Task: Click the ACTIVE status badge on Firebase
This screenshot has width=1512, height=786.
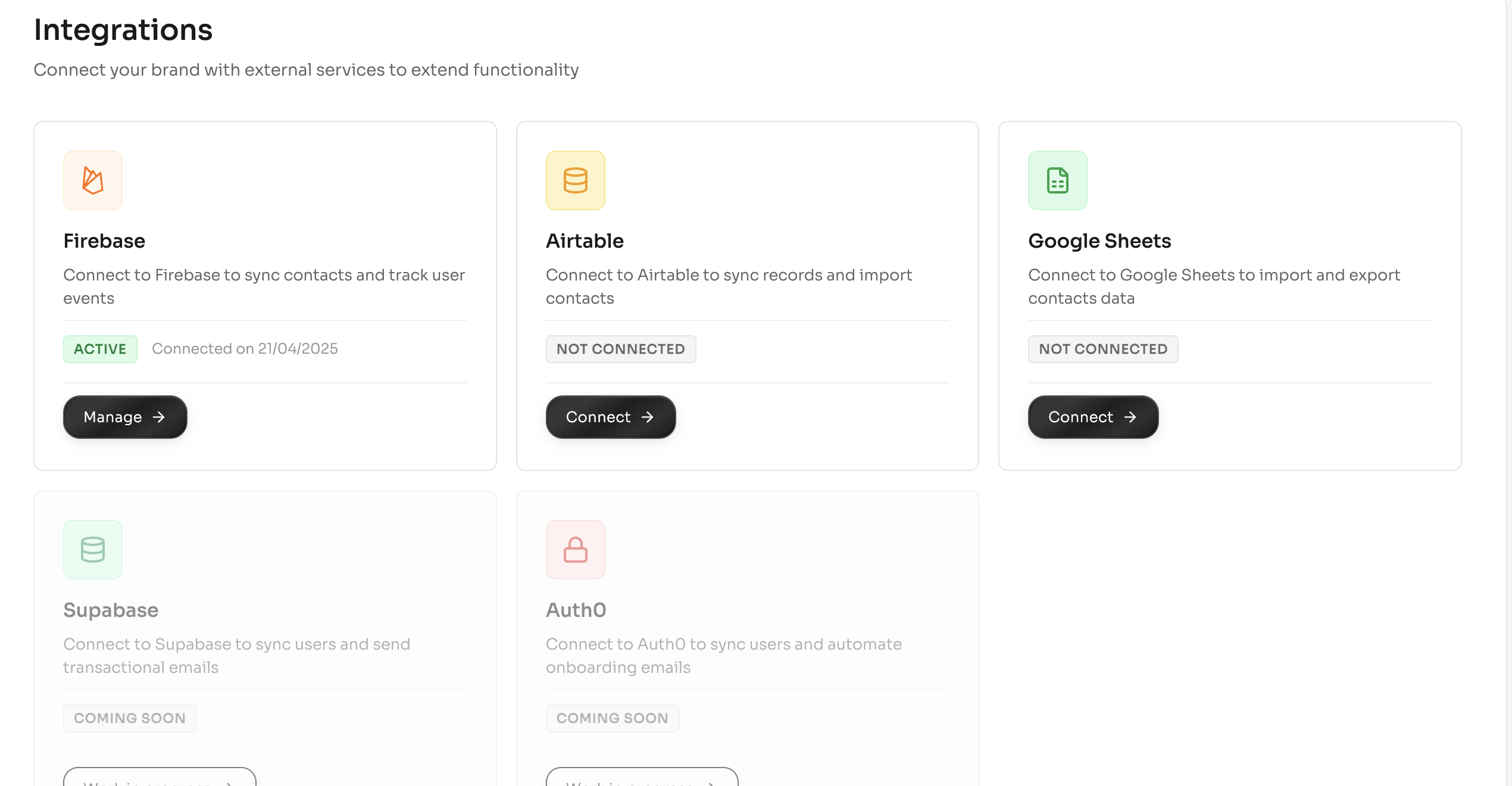Action: coord(99,349)
